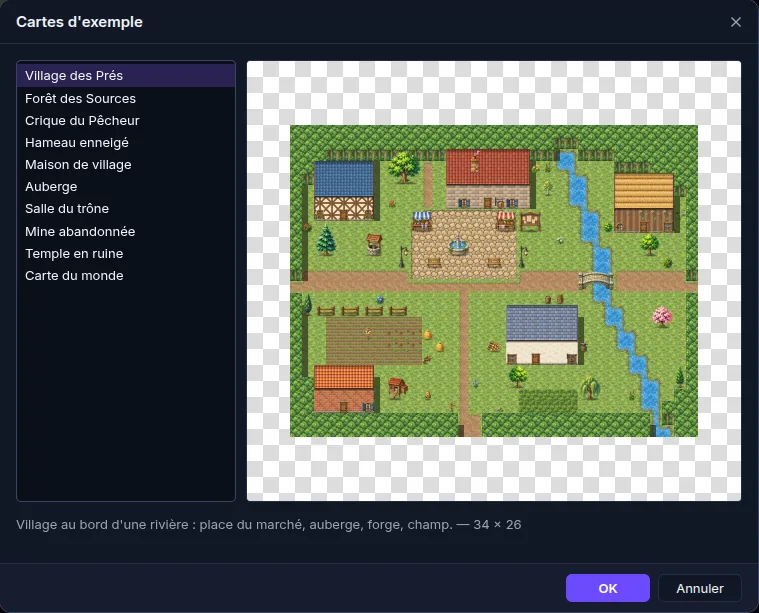Screen dimensions: 759x613
Task: Click the map description text below the preview
Action: (269, 524)
